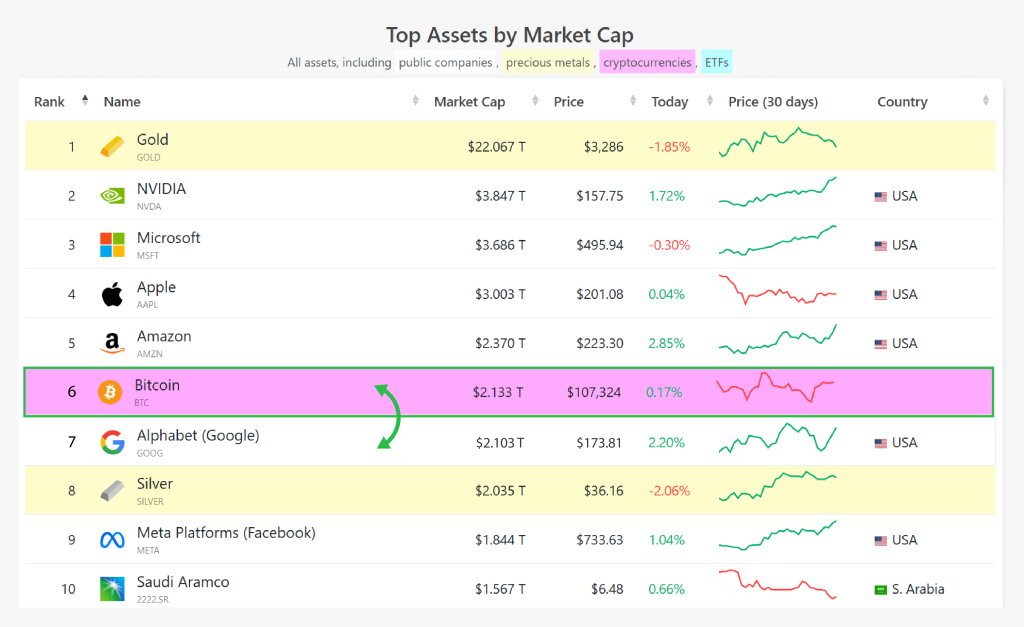
Task: Click Silver's 30-day price sparkline
Action: click(777, 486)
